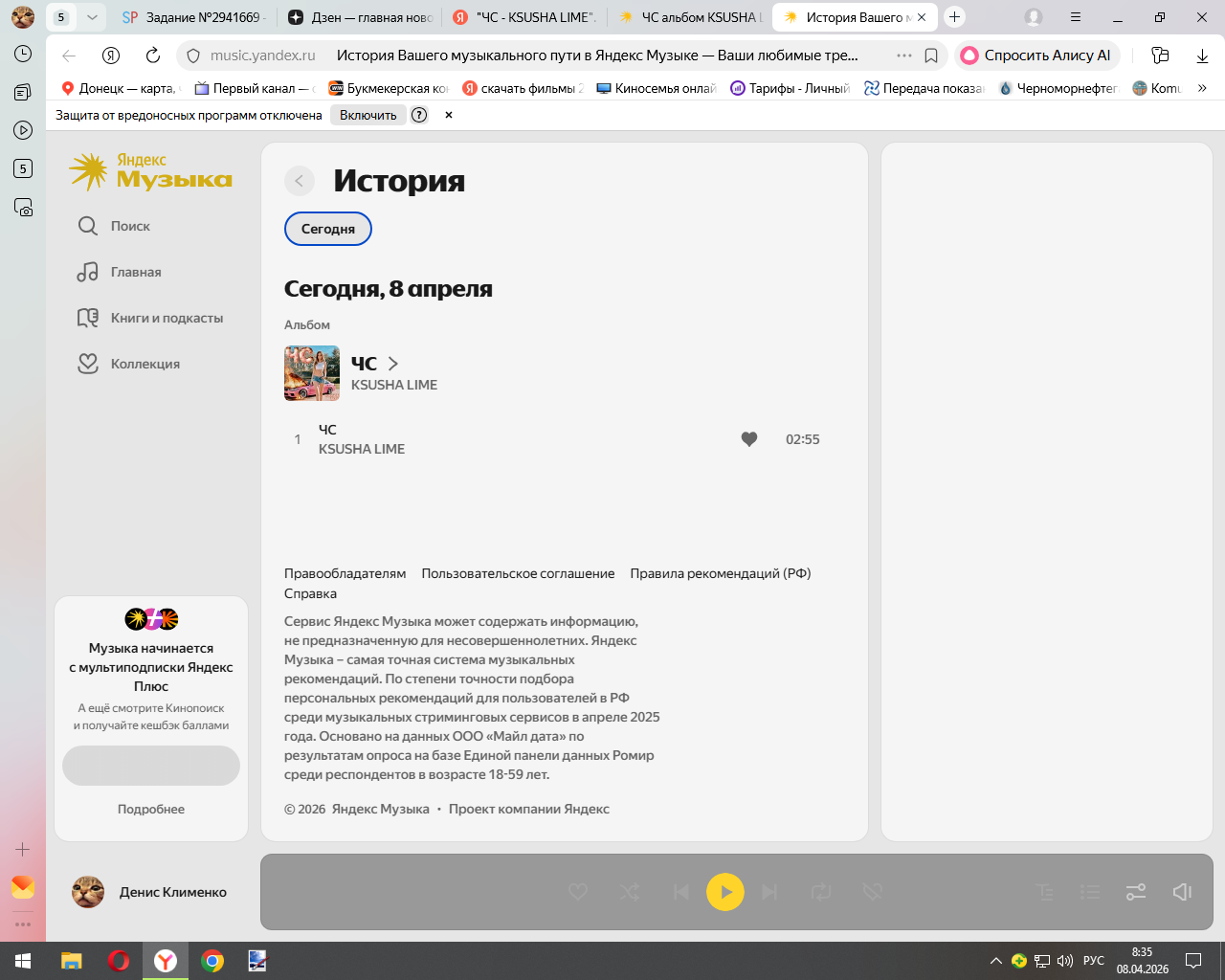
Task: Open the browser hamburger menu
Action: click(1076, 17)
